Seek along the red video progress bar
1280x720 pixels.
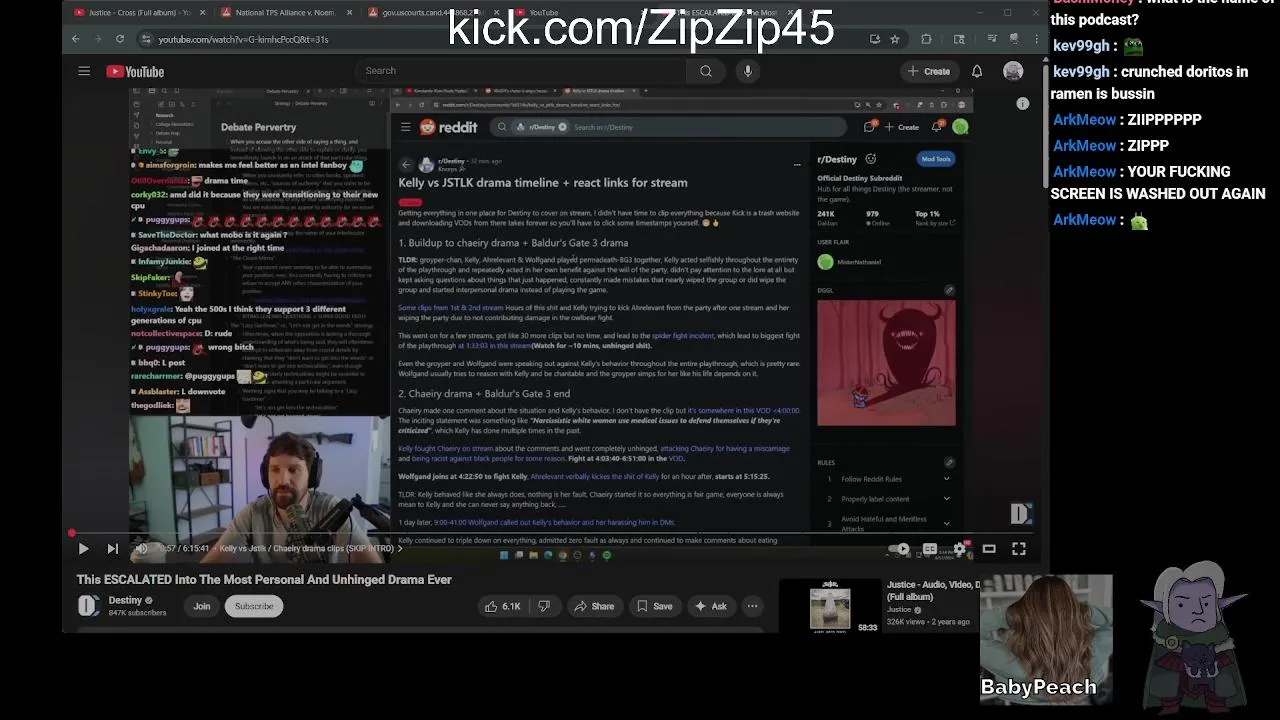553,533
